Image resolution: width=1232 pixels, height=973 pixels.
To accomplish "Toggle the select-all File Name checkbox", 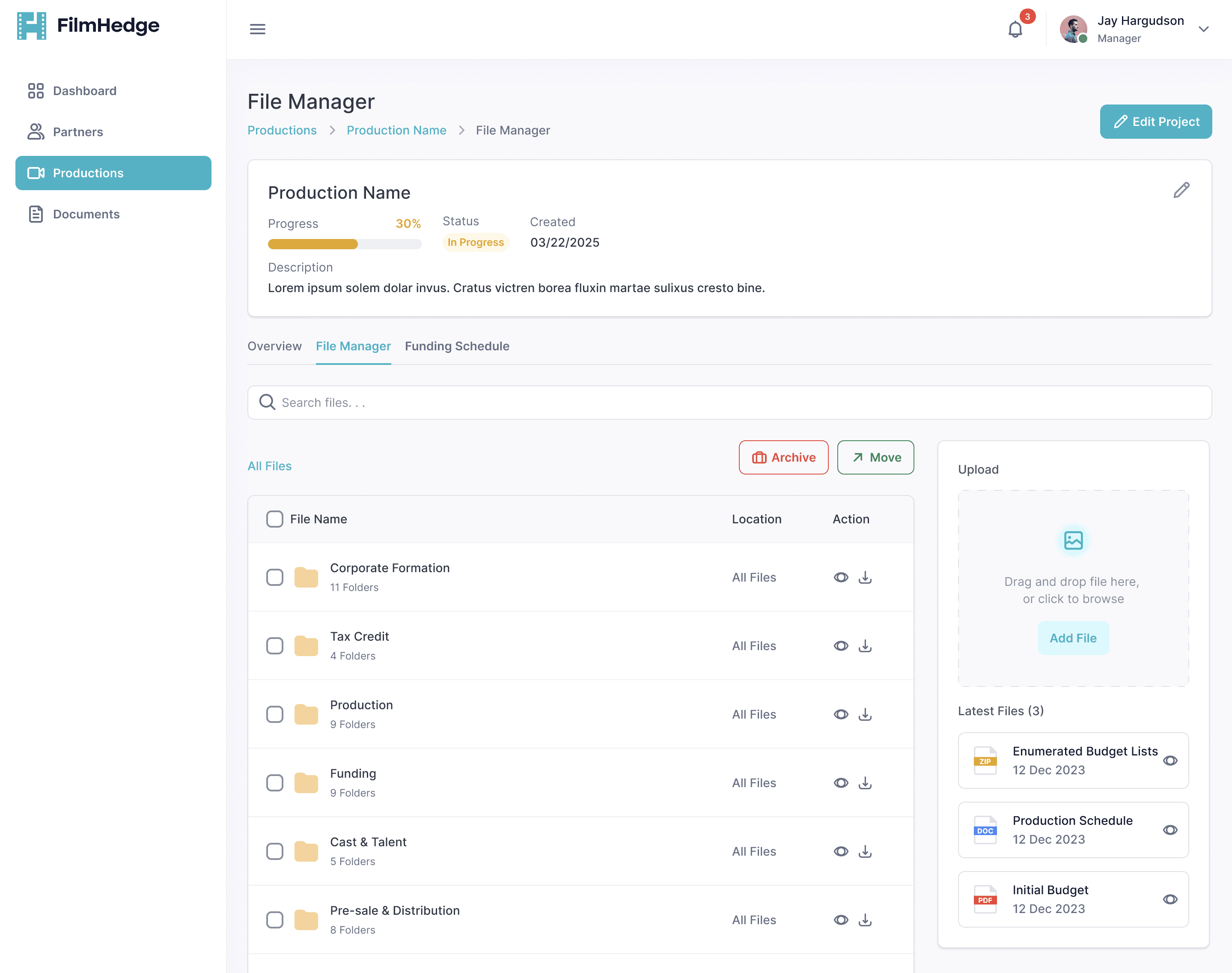I will pyautogui.click(x=274, y=519).
